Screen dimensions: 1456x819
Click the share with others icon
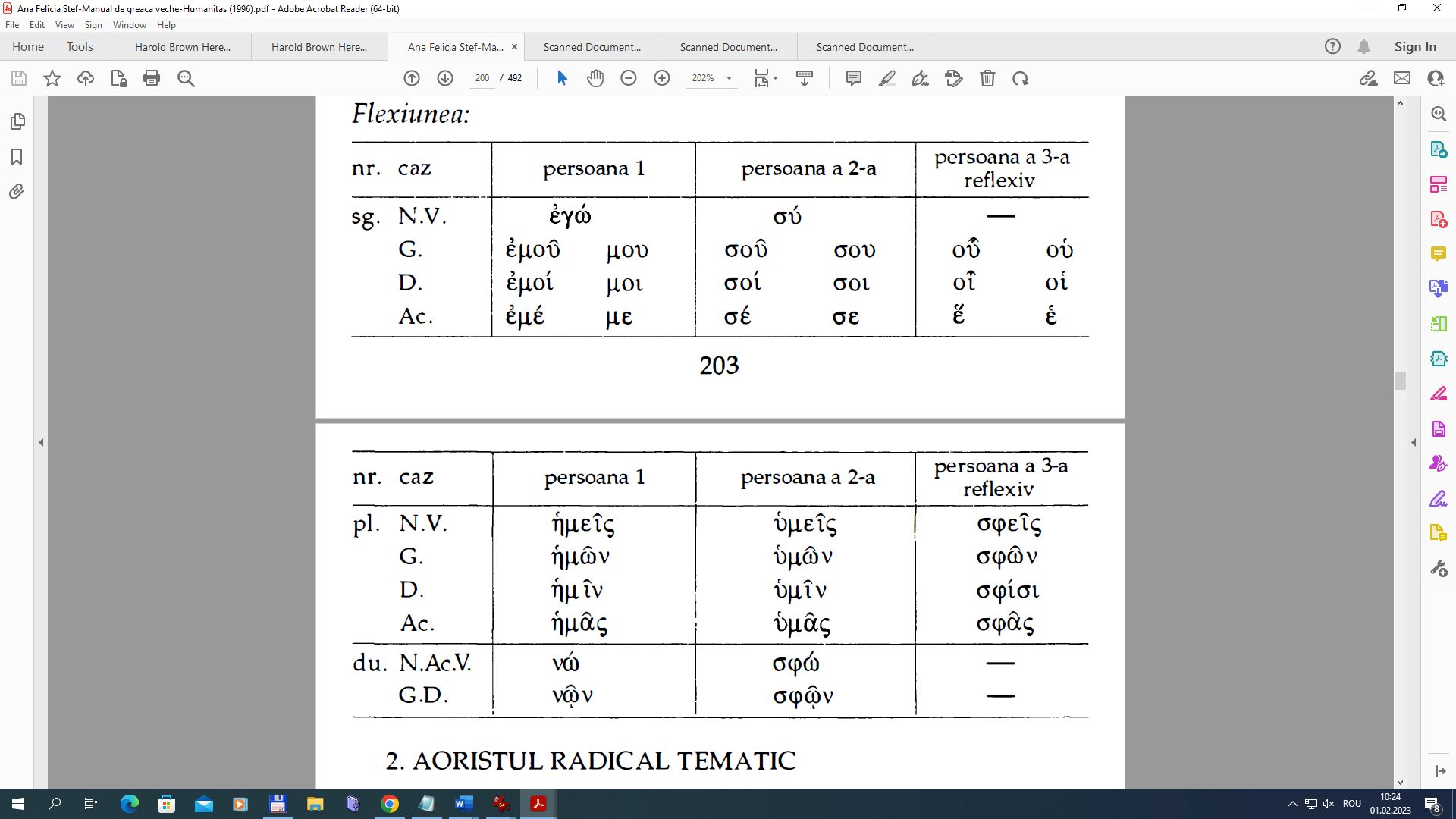click(x=1436, y=78)
